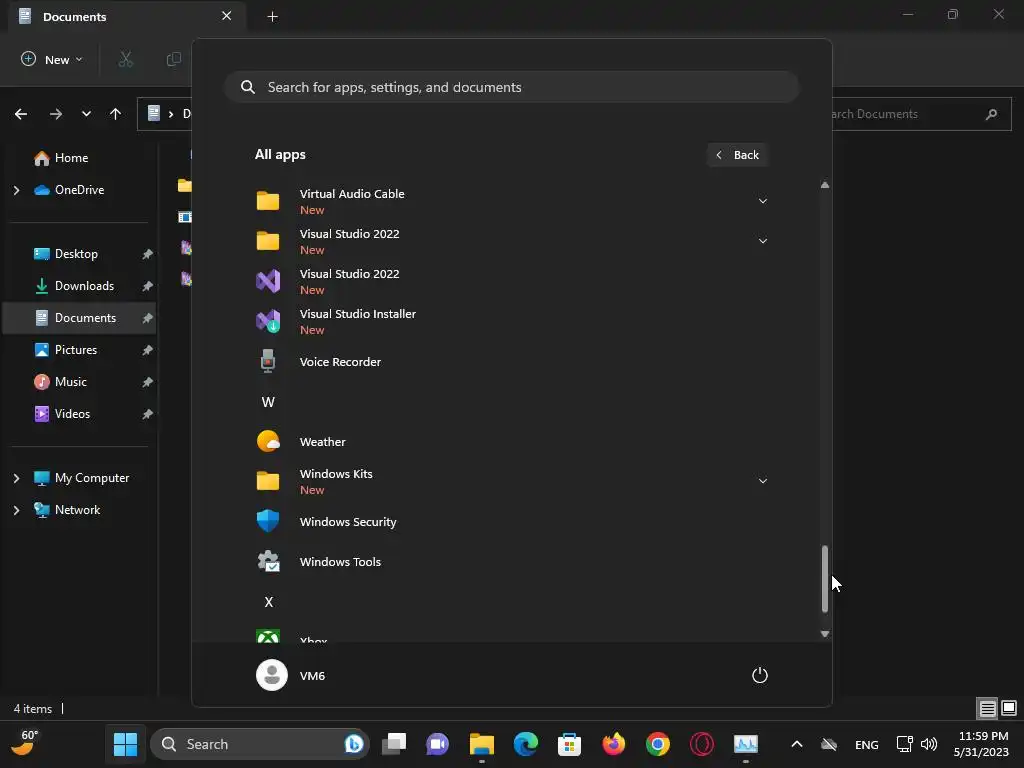Launch Microsoft Edge from taskbar
This screenshot has width=1024, height=768.
click(x=526, y=744)
